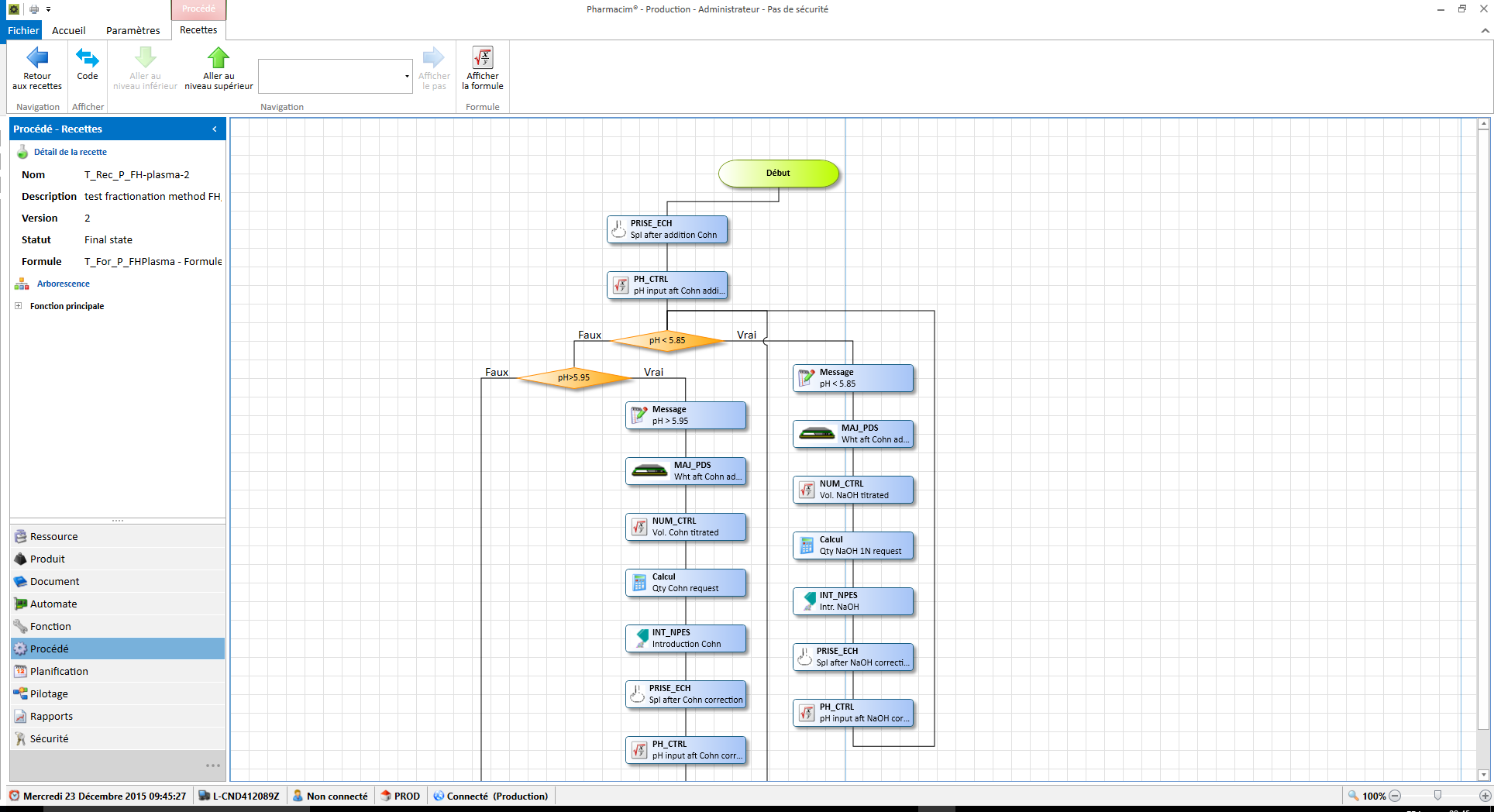Click the Détail de la recette heading
Viewport: 1494px width, 812px height.
pyautogui.click(x=71, y=152)
